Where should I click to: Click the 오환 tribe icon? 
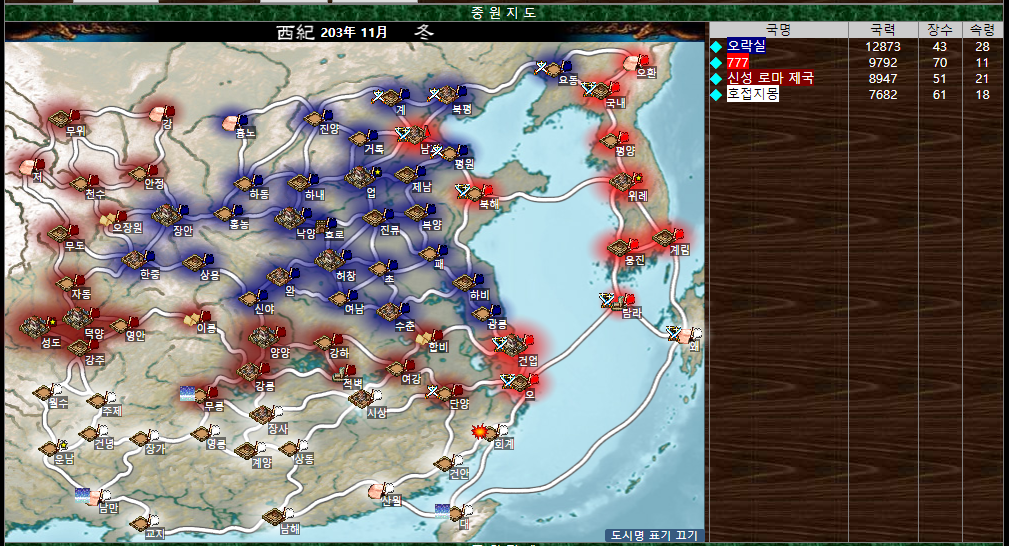coord(633,62)
